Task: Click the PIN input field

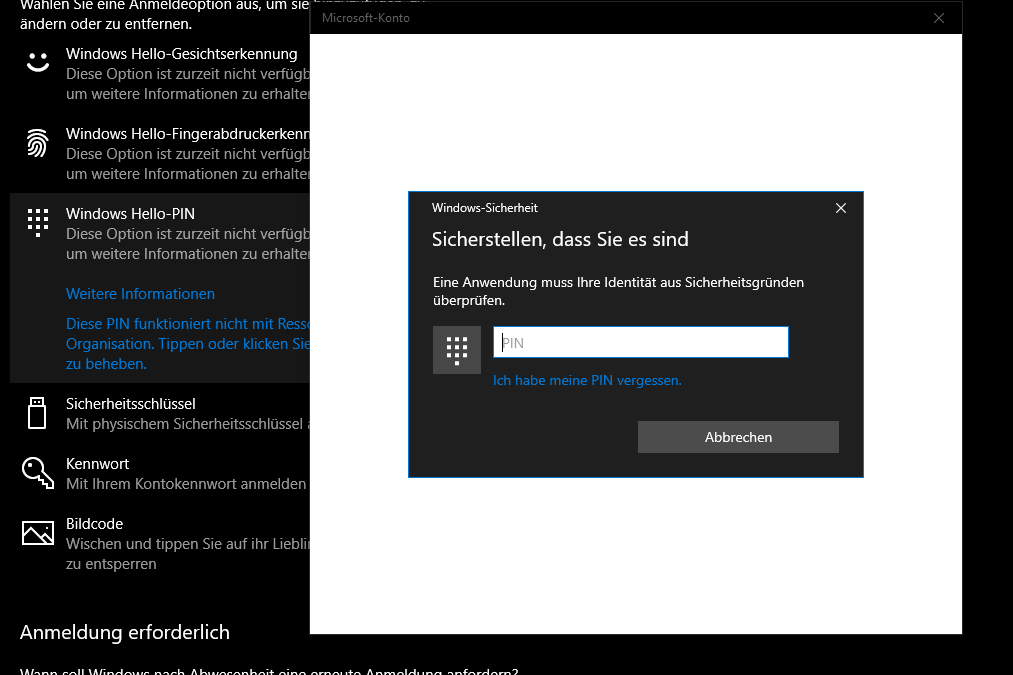Action: [640, 342]
